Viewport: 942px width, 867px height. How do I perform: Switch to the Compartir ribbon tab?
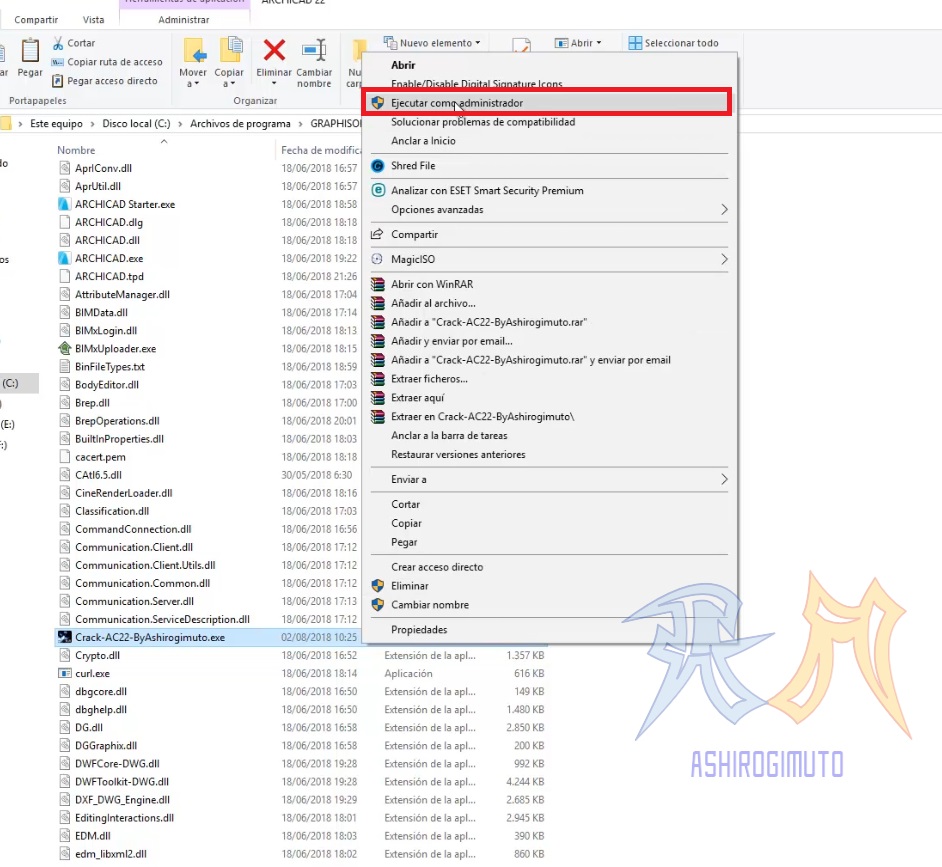36,20
